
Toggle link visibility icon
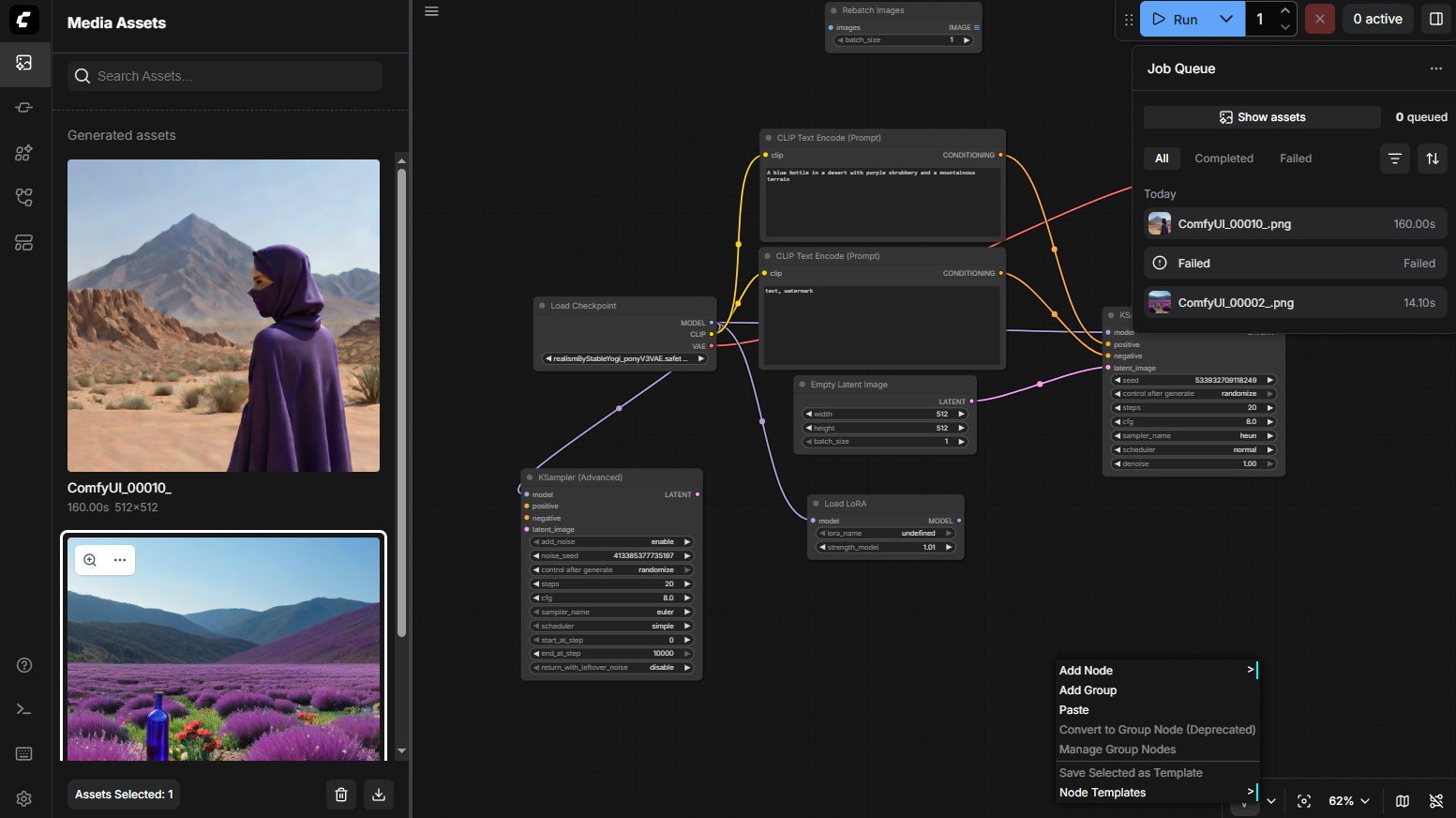(1436, 801)
